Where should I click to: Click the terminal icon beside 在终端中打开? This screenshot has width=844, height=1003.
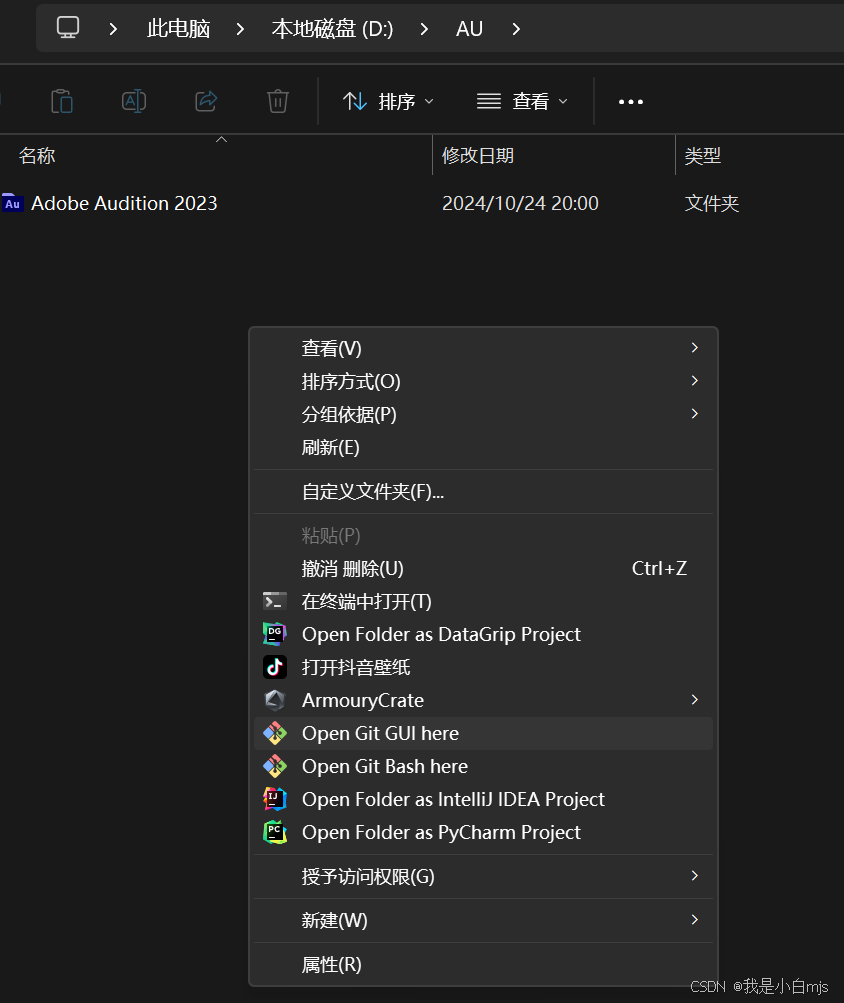275,601
